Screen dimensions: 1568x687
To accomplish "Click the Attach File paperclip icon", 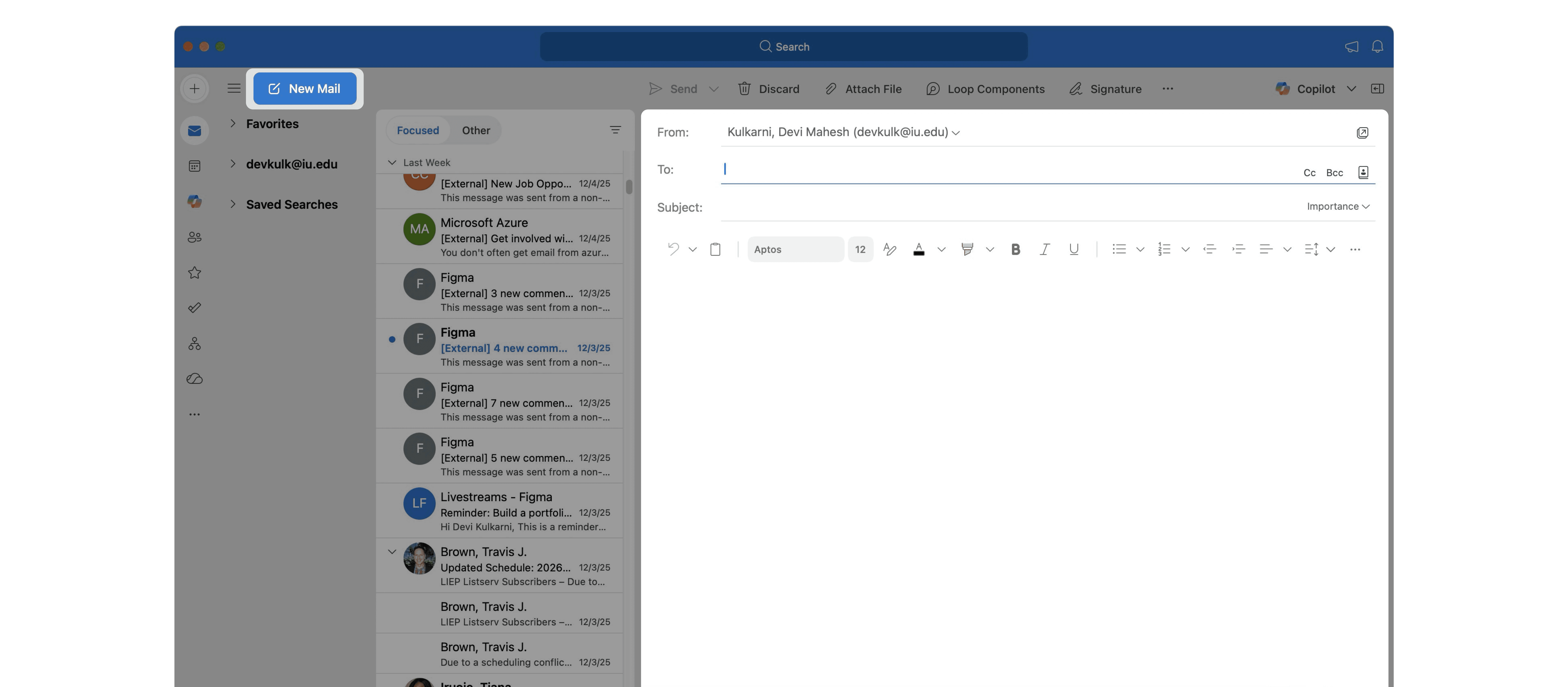I will [831, 89].
